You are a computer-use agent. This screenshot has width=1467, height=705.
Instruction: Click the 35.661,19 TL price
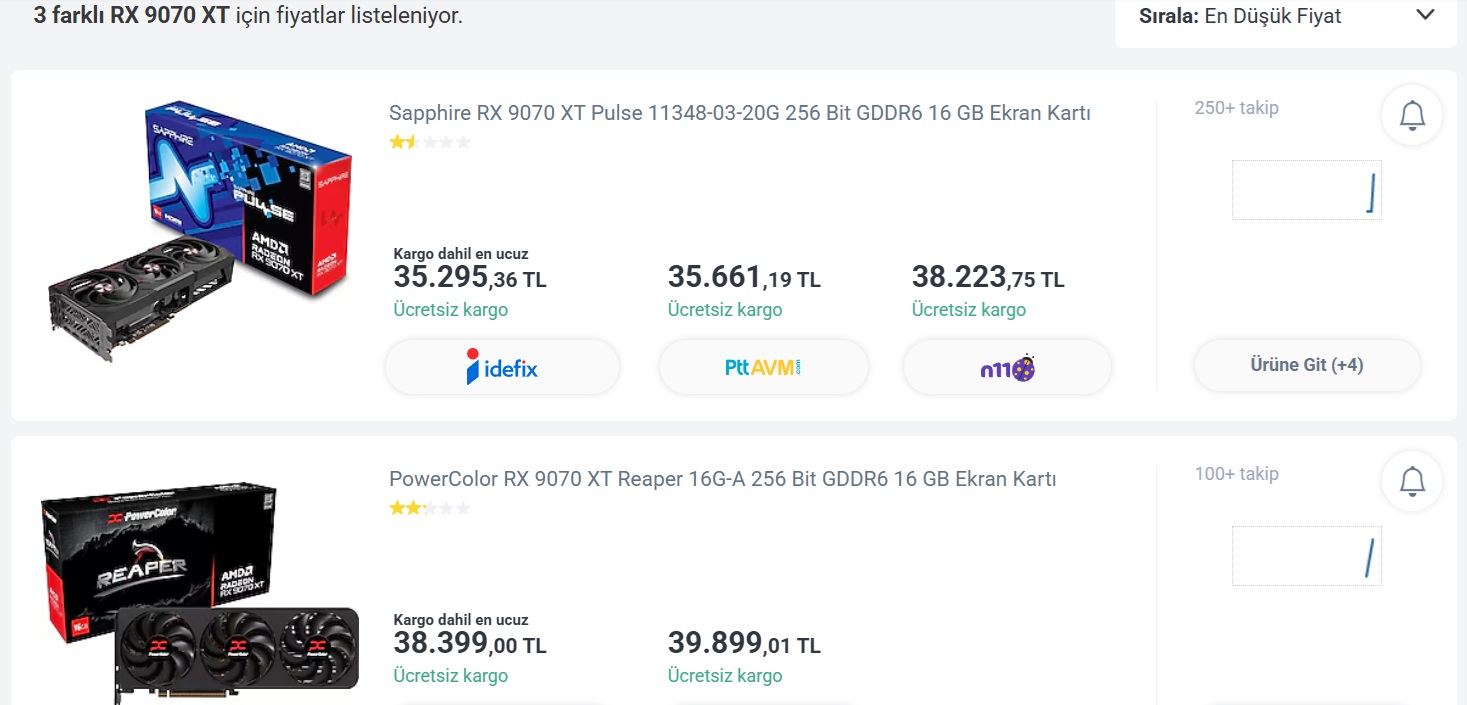pos(743,277)
